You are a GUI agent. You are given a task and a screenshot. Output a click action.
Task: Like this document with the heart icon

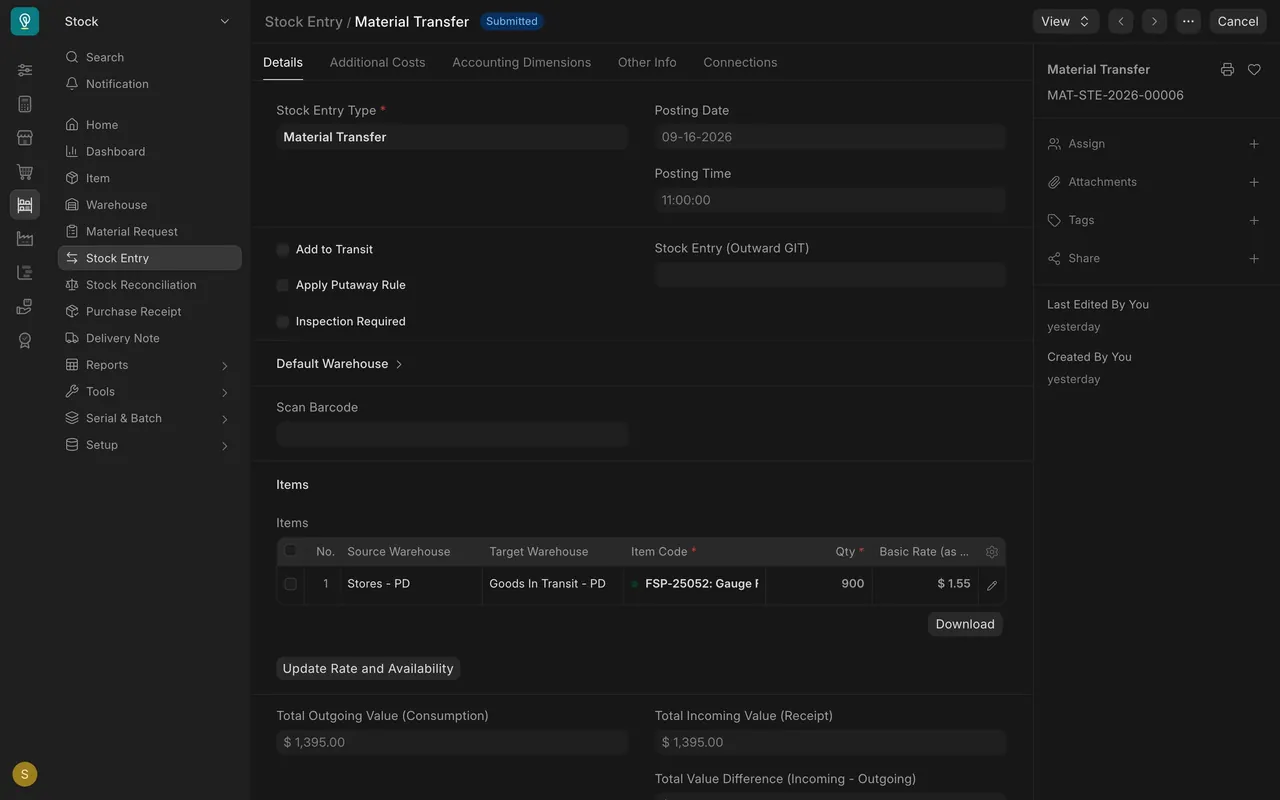[x=1254, y=70]
